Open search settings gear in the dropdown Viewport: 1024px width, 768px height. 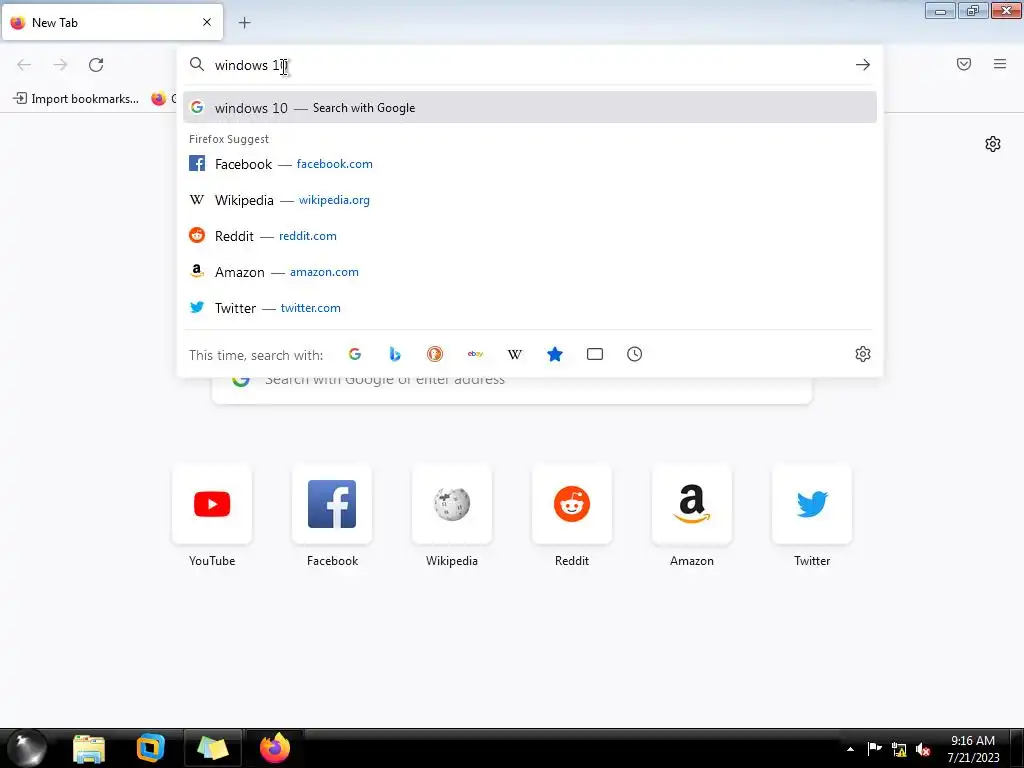(863, 354)
